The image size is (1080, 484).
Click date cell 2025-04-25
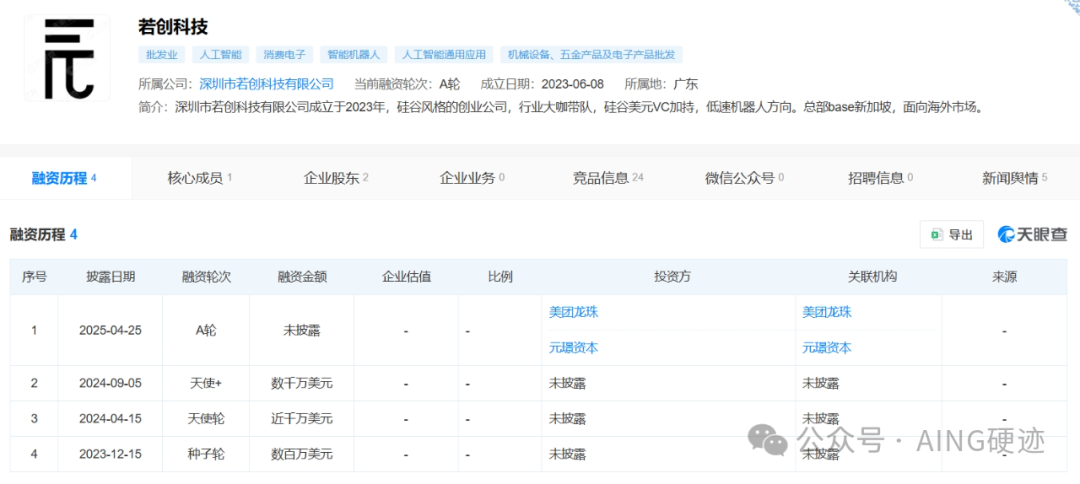pos(110,330)
